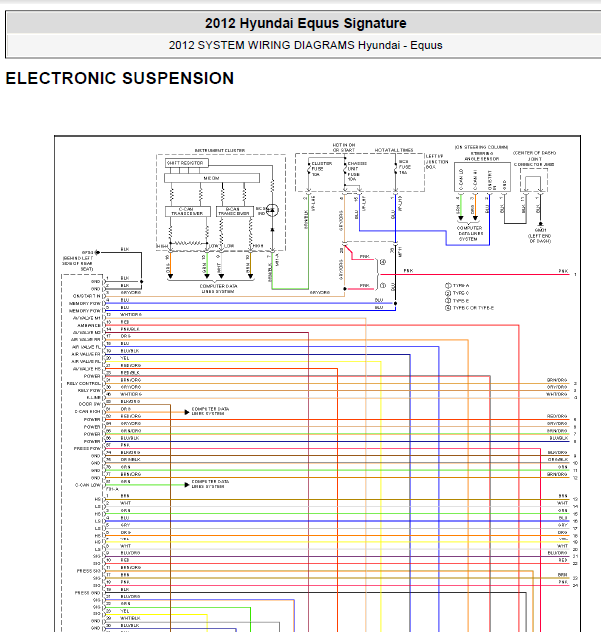Click the '(CENTER OF DASH)' note
Image resolution: width=601 pixels, height=632 pixels.
pyautogui.click(x=534, y=153)
